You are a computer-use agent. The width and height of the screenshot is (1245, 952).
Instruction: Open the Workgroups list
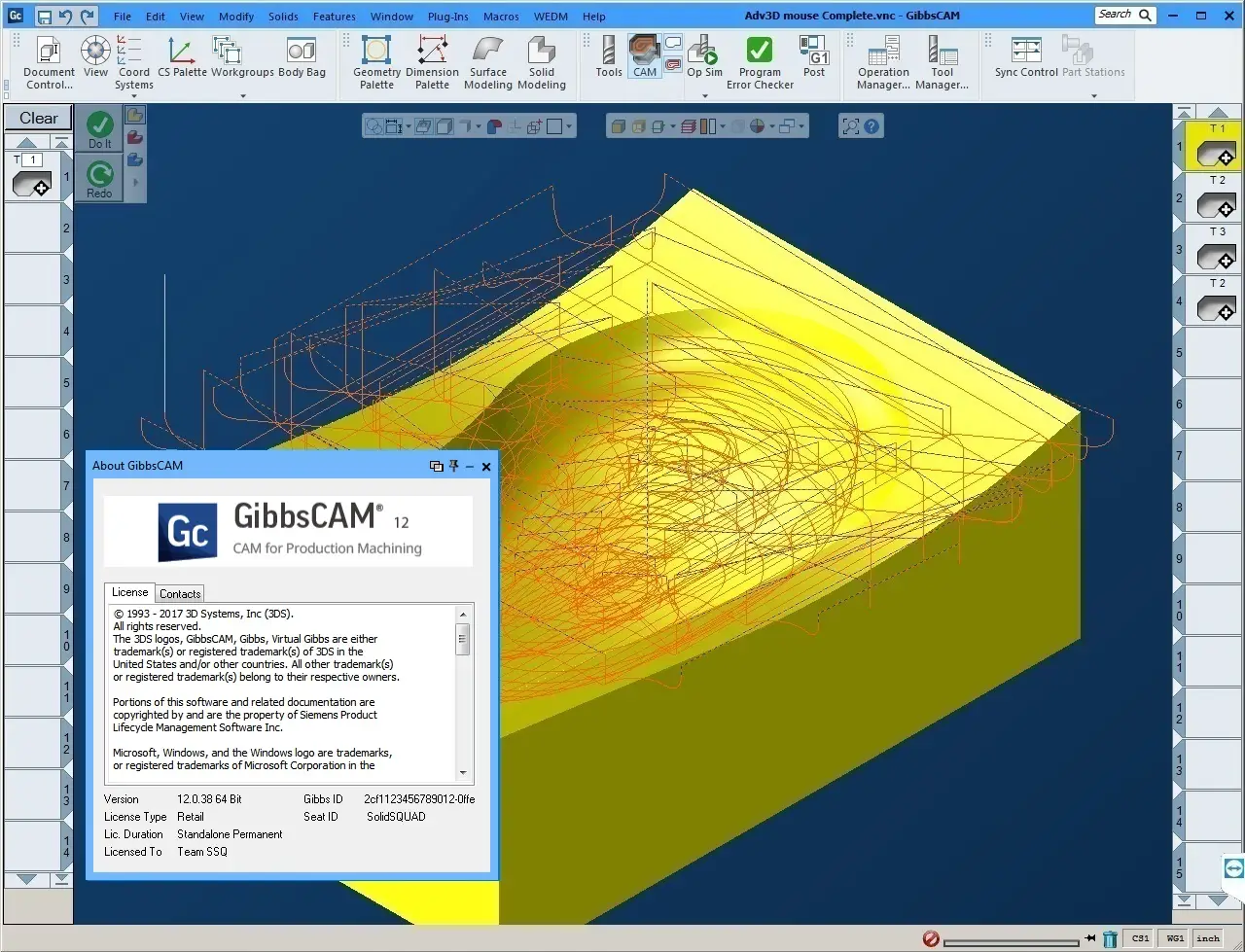pos(242,56)
